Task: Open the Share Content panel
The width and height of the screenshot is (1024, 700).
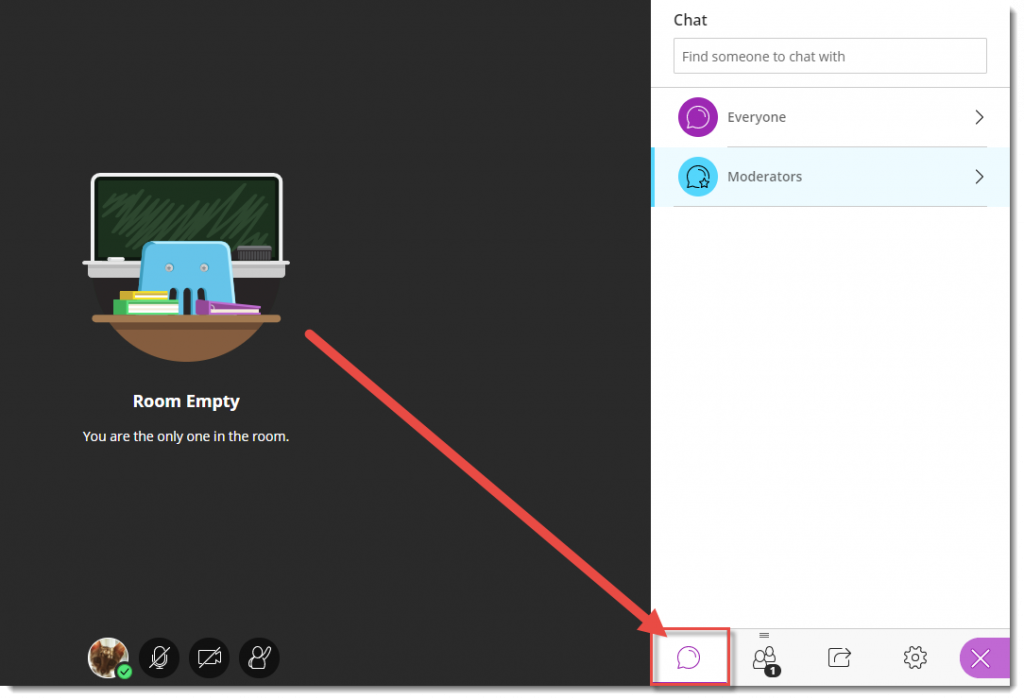Action: 839,657
